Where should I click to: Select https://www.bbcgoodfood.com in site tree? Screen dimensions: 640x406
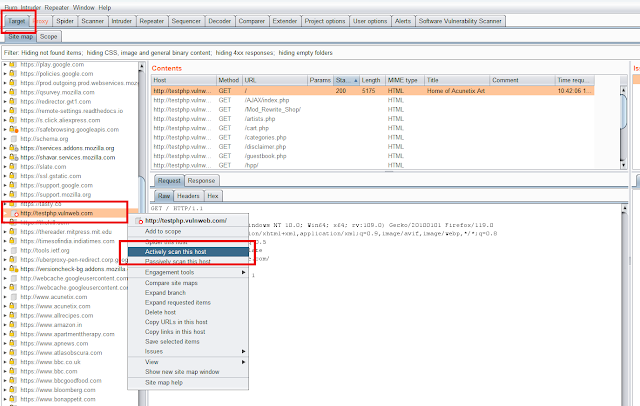pyautogui.click(x=61, y=381)
